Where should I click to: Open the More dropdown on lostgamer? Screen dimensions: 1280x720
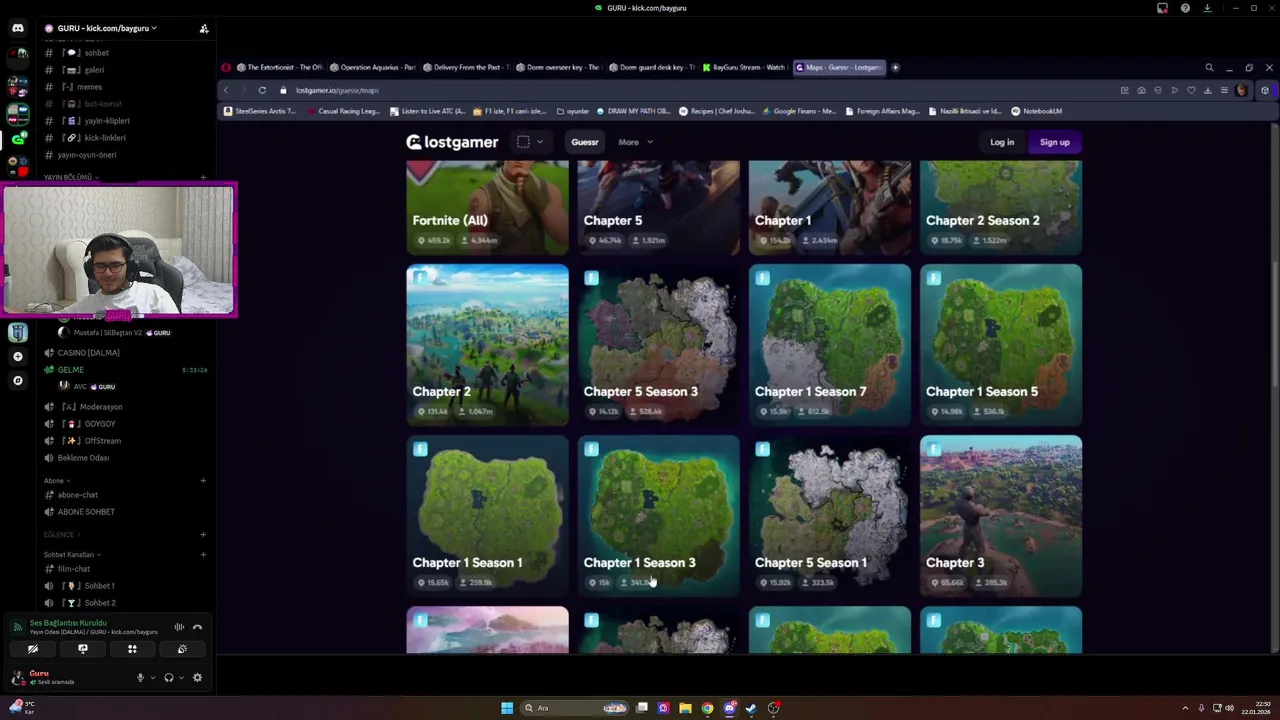click(x=635, y=142)
